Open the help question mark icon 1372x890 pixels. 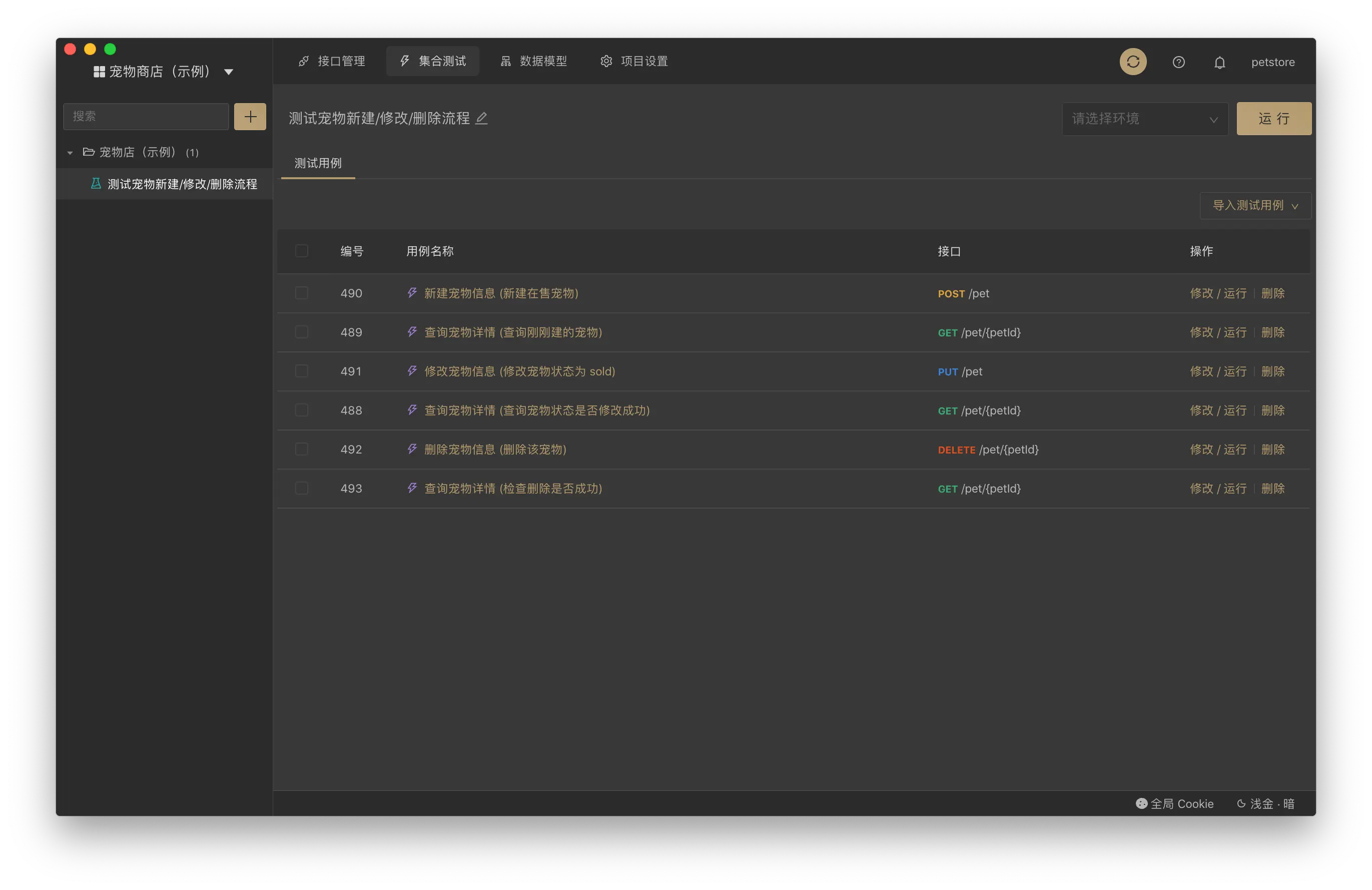pyautogui.click(x=1178, y=62)
